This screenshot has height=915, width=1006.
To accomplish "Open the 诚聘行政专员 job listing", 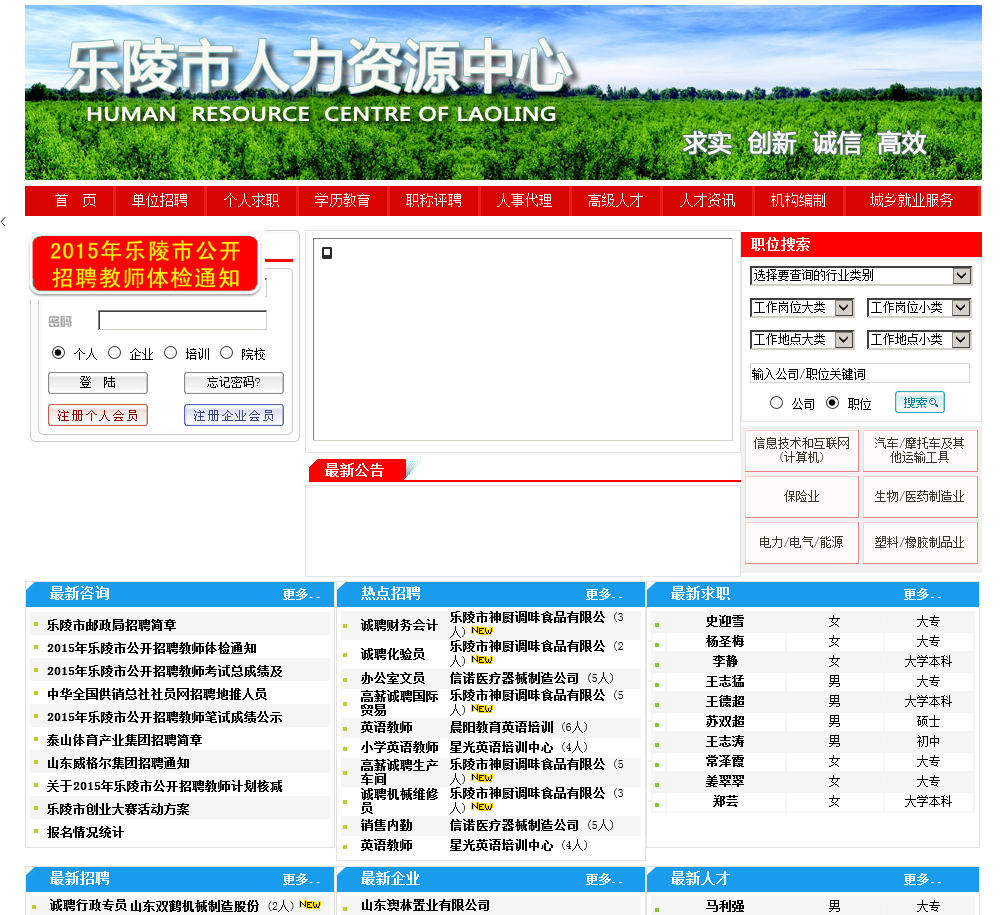I will tap(88, 905).
